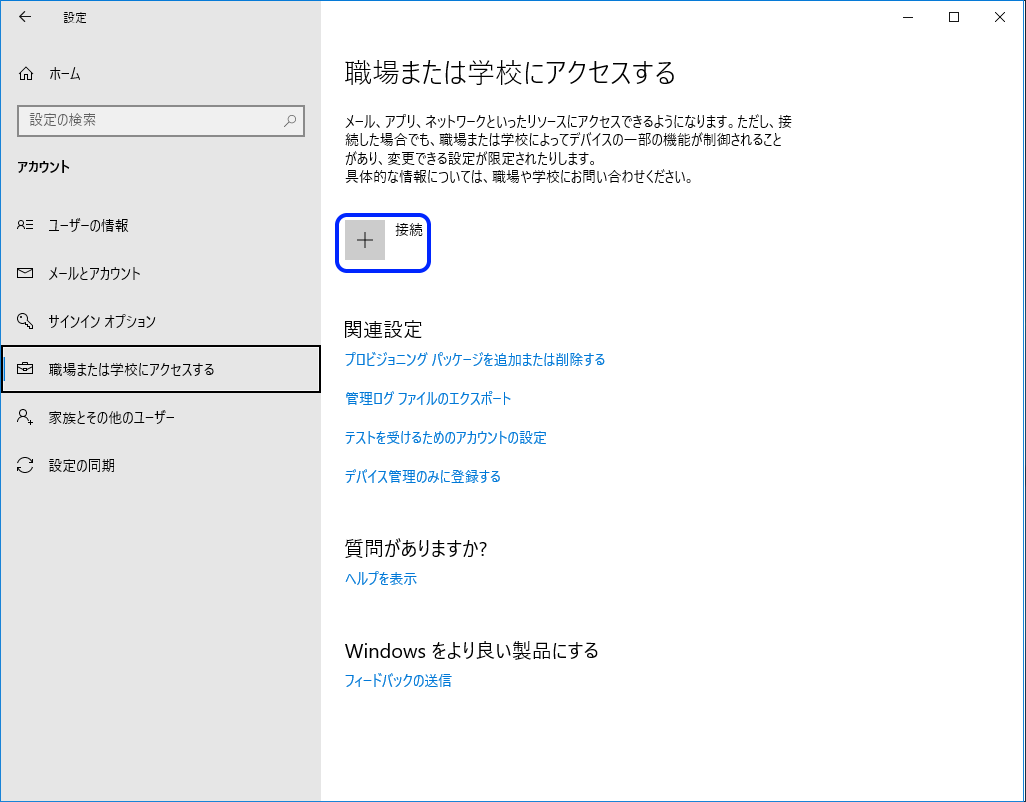1026x802 pixels.
Task: Maximize the 設定 window
Action: tap(953, 18)
